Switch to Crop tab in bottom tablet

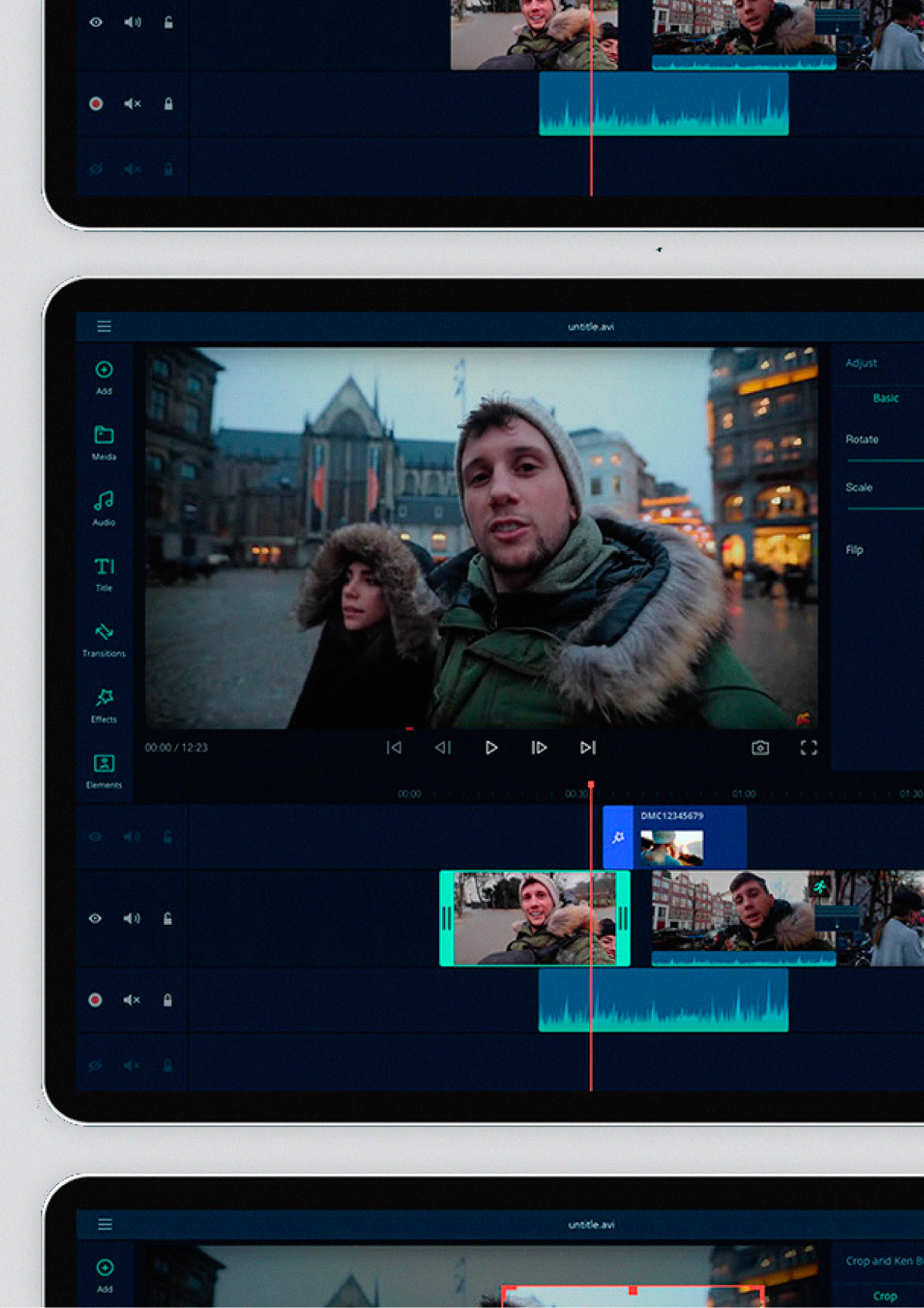point(885,1296)
